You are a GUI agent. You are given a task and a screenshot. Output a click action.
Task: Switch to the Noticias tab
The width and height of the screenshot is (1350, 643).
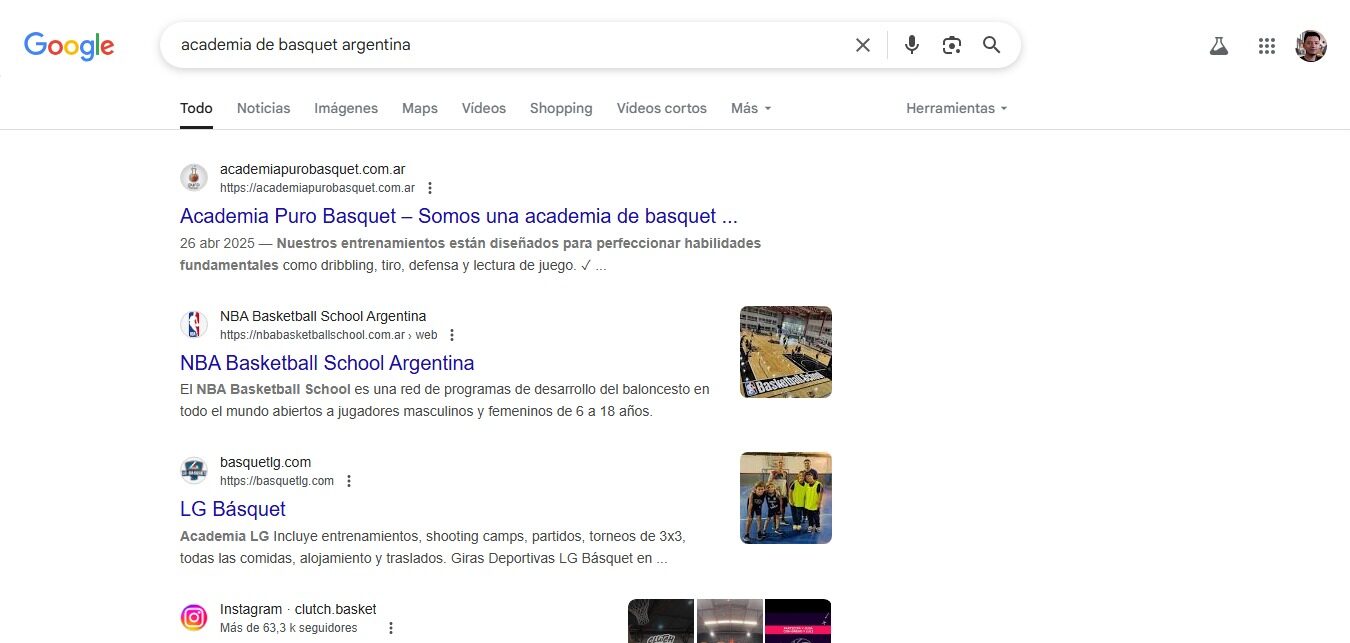click(264, 108)
